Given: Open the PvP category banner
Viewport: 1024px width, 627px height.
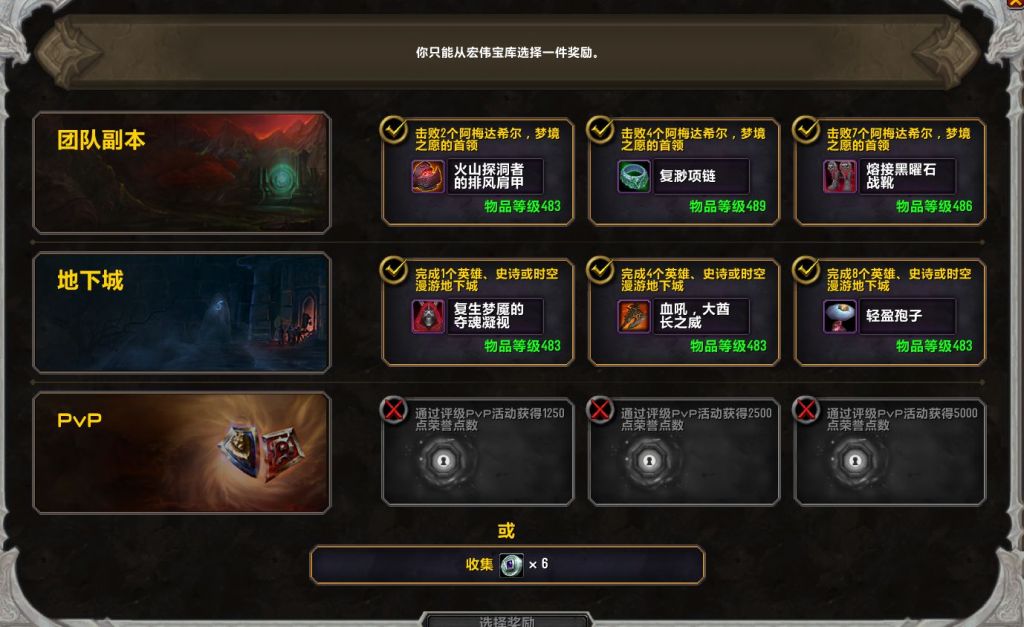Looking at the screenshot, I should pyautogui.click(x=182, y=453).
